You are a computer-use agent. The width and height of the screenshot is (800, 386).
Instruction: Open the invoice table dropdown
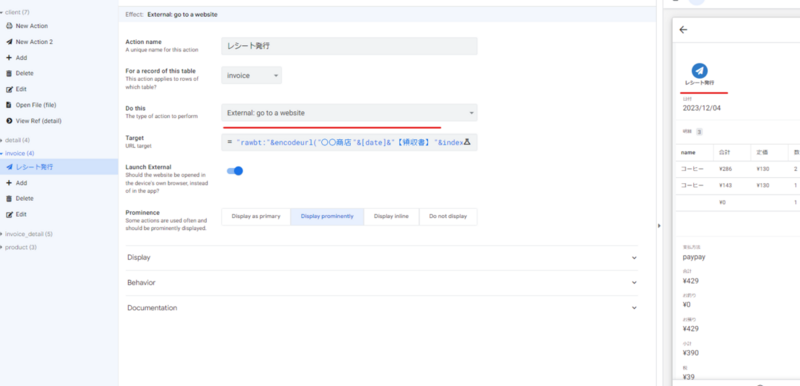click(x=252, y=75)
